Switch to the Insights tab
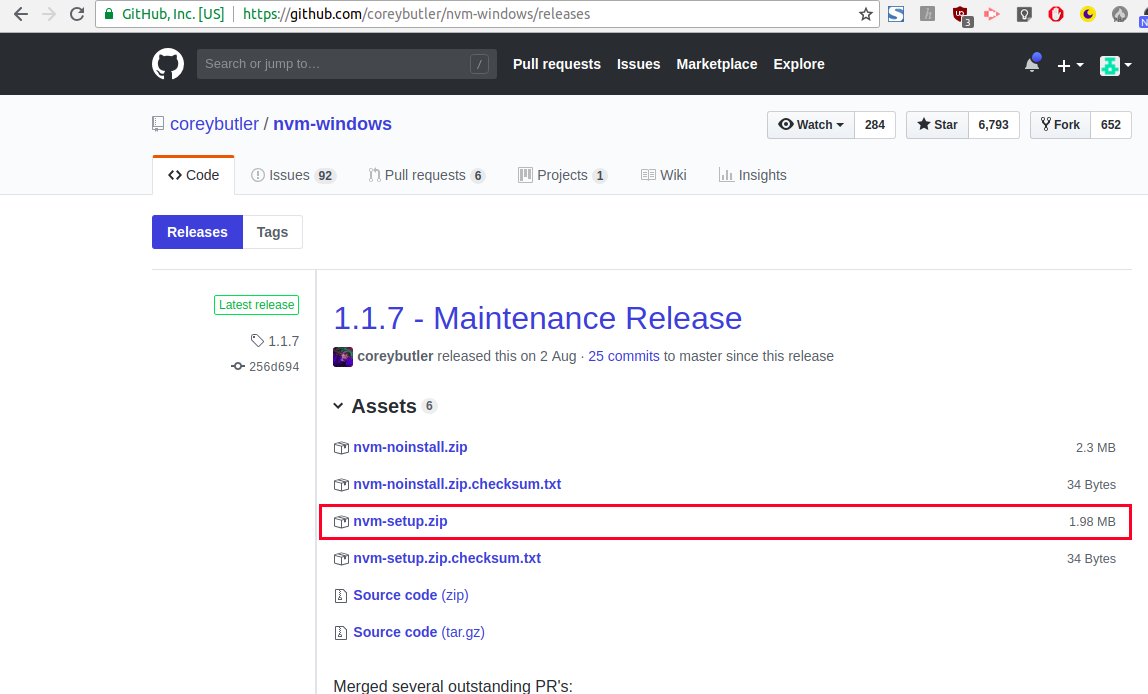1148x694 pixels. [x=753, y=175]
